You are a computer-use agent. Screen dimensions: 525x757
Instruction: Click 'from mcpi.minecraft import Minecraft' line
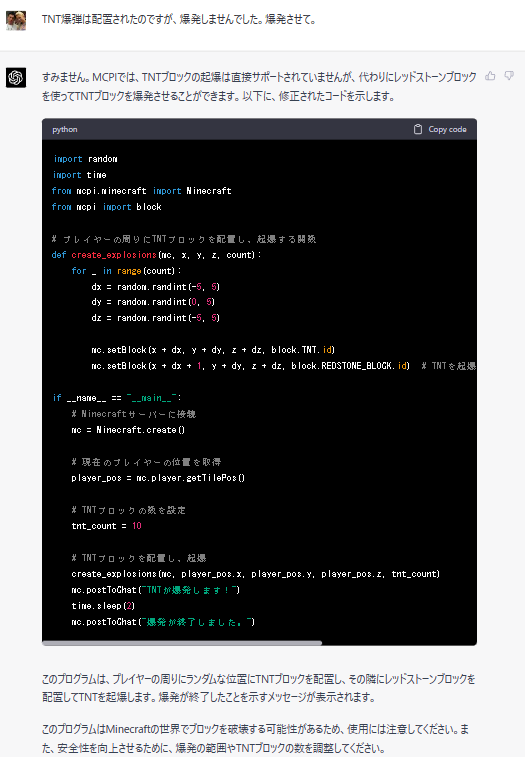(x=142, y=191)
